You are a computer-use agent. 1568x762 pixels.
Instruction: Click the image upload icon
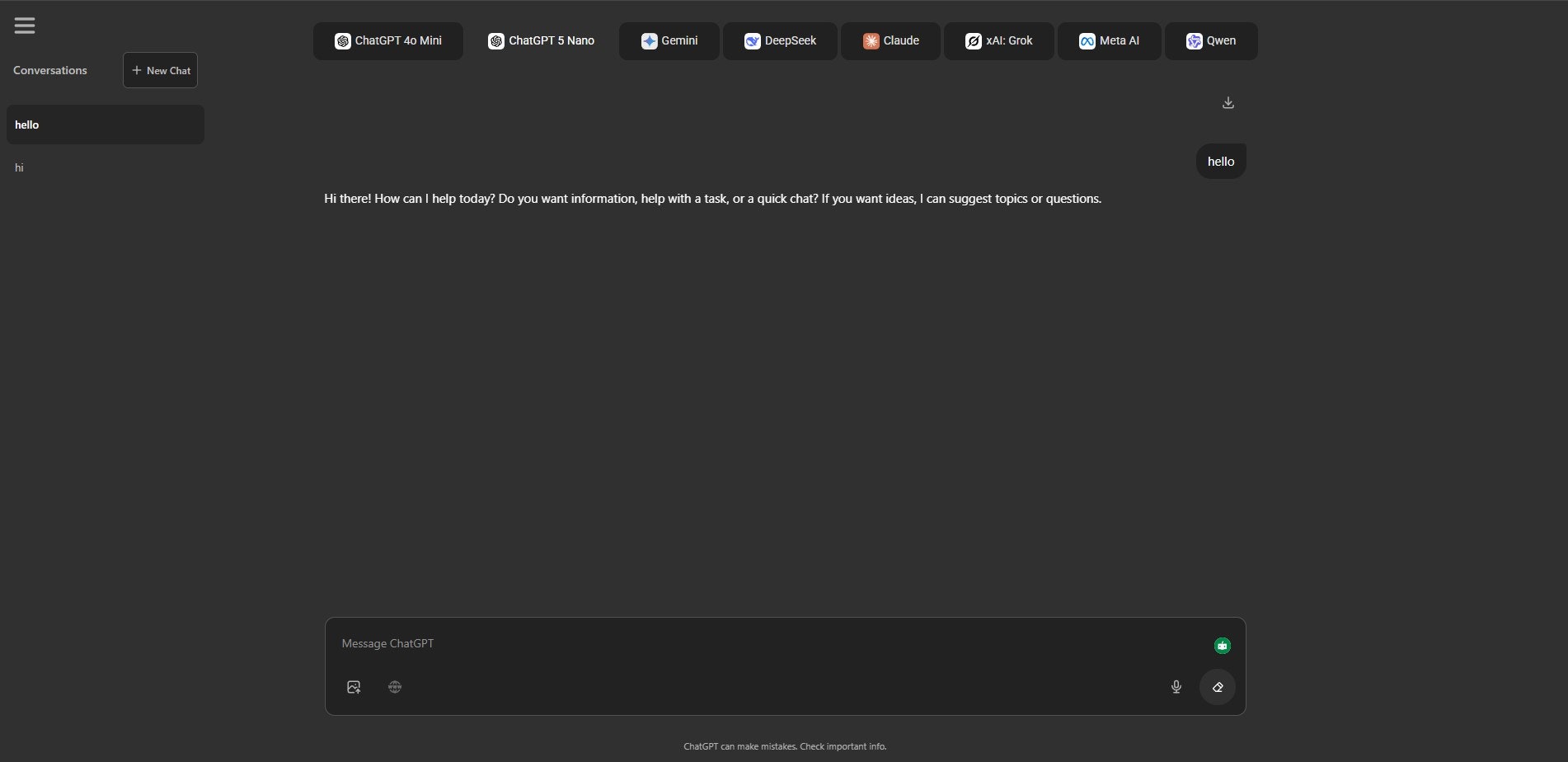354,687
